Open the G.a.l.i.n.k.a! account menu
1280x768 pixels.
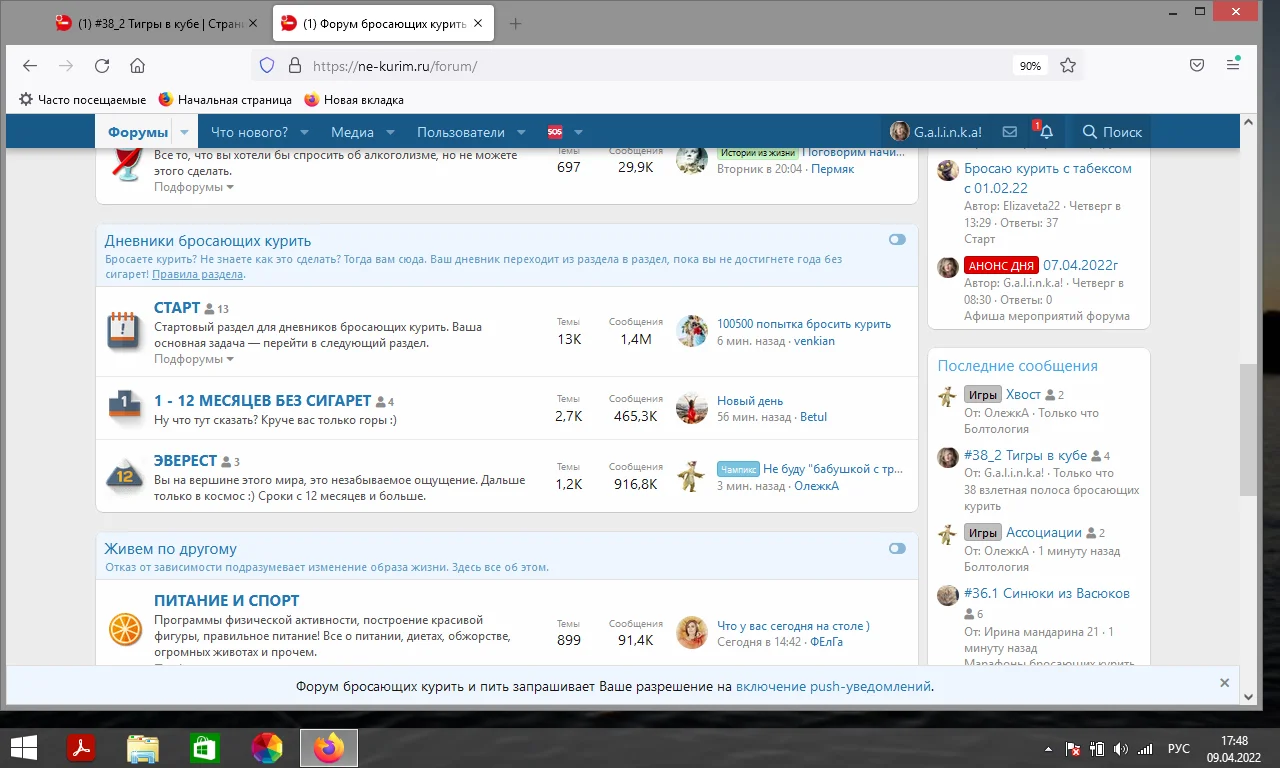tap(936, 132)
